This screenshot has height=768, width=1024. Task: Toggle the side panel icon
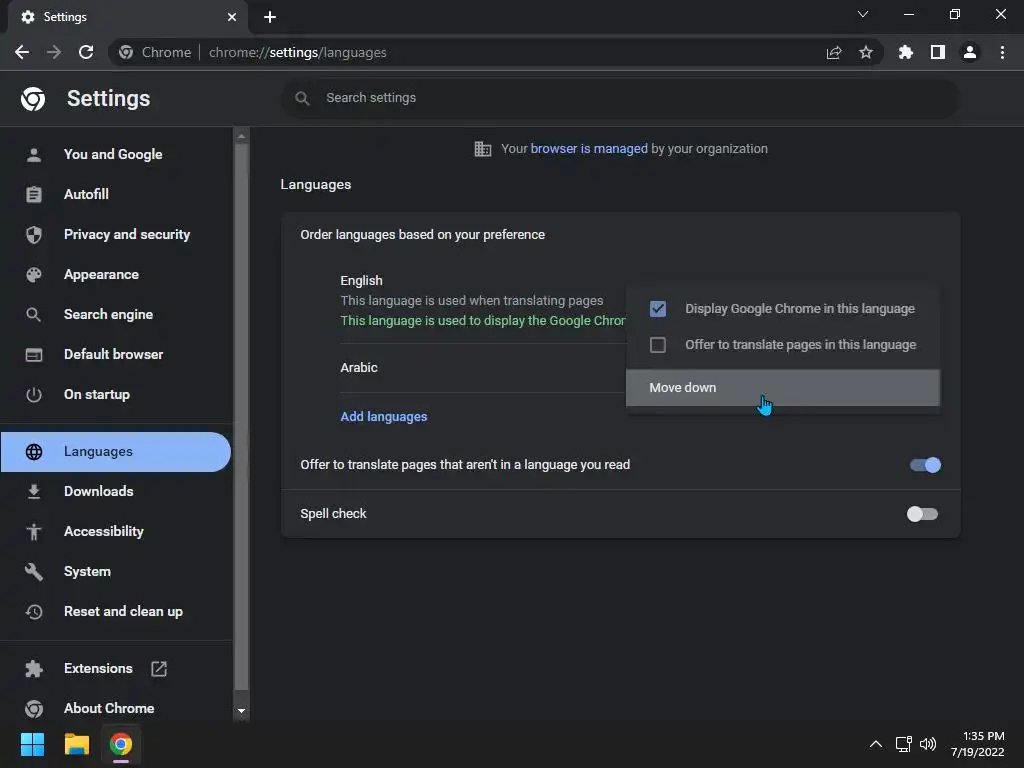coord(937,52)
